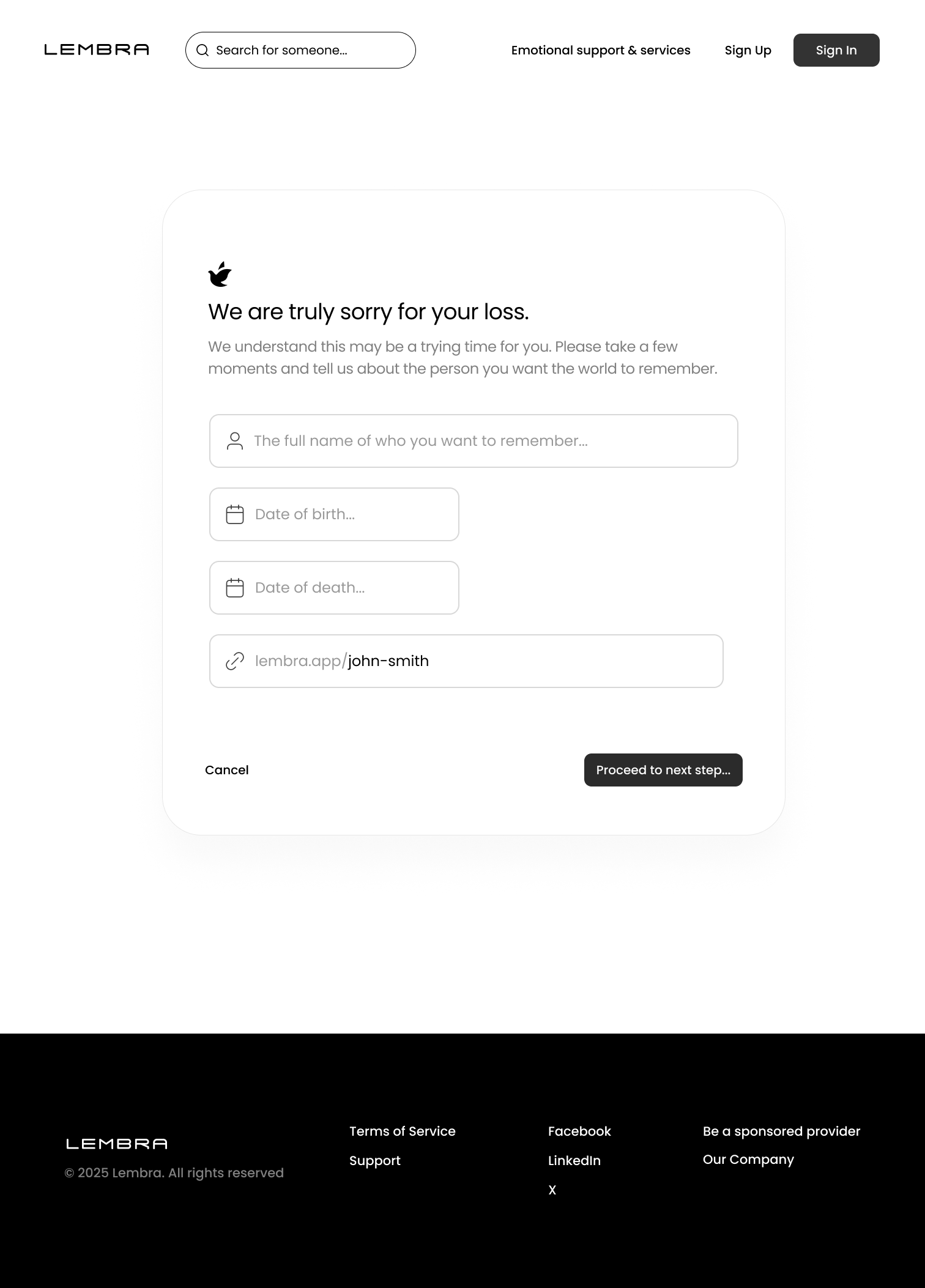Click the chain link icon in URL field
The height and width of the screenshot is (1288, 925).
coord(235,661)
